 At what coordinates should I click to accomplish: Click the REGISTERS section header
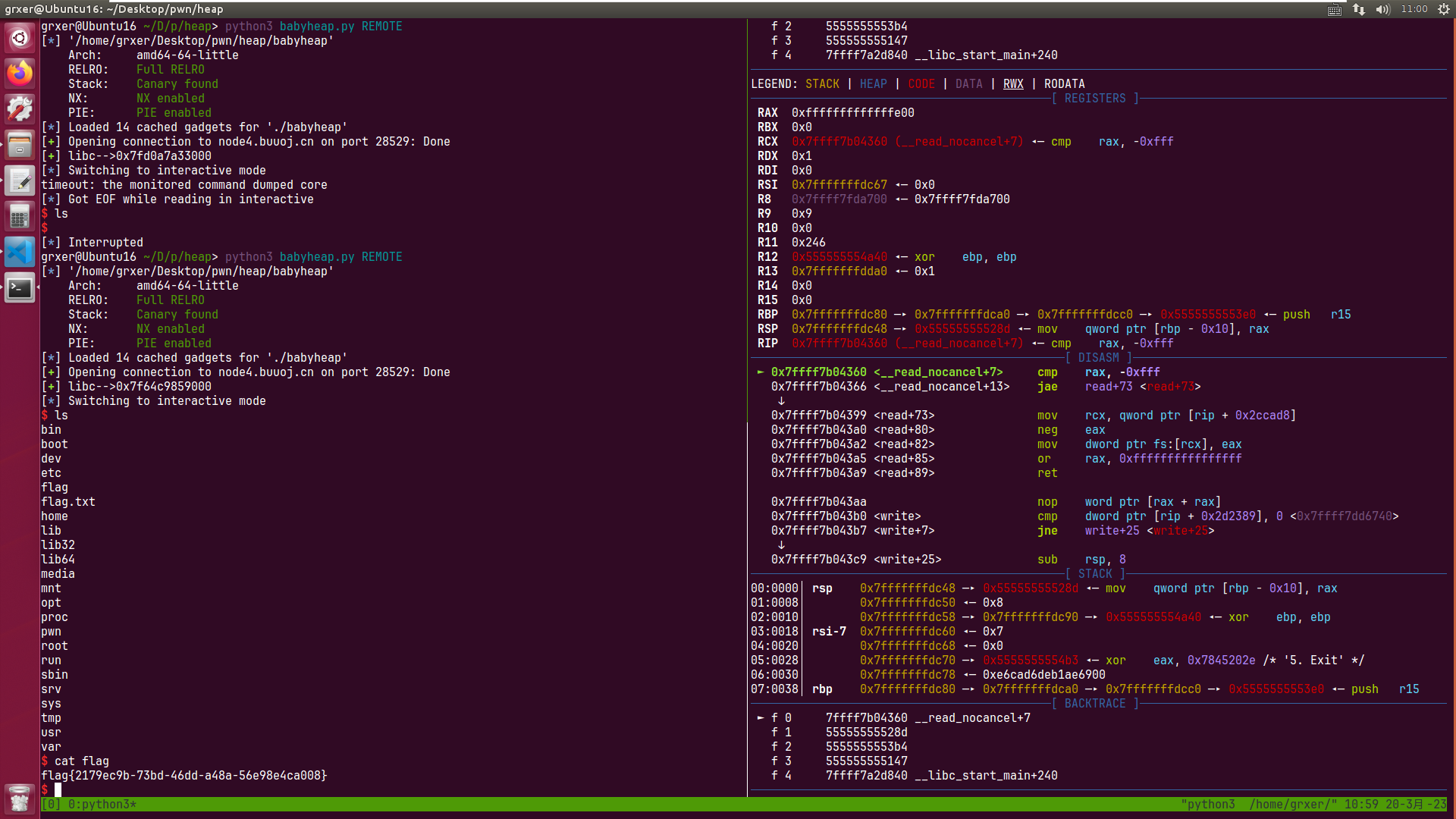[x=1095, y=98]
